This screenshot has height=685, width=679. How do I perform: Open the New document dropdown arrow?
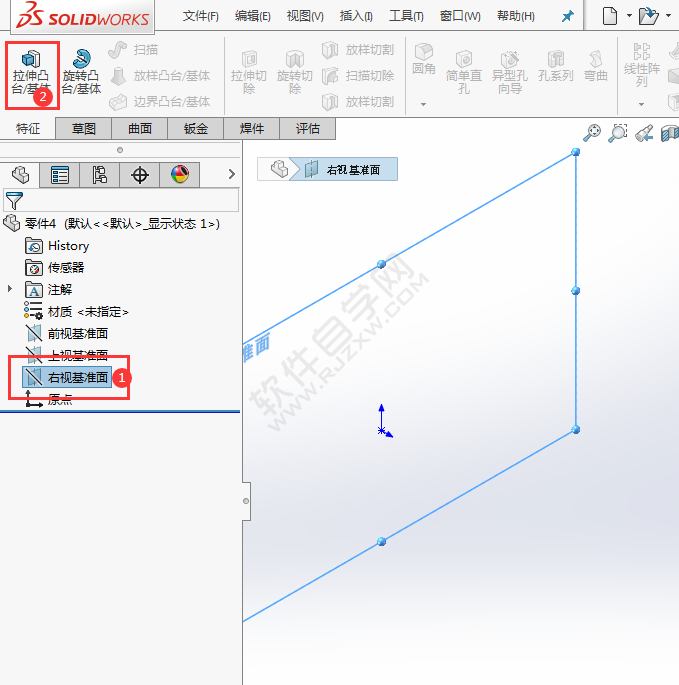(x=629, y=15)
